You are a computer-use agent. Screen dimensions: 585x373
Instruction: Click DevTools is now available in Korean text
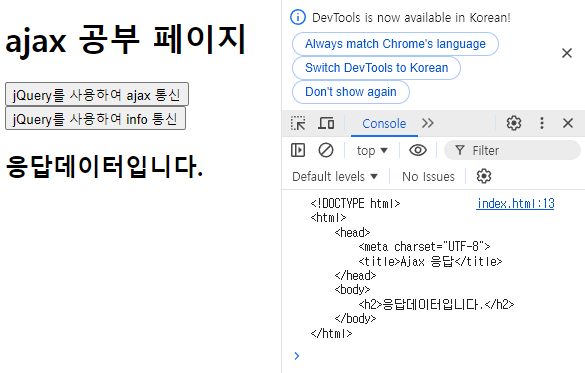coord(411,18)
